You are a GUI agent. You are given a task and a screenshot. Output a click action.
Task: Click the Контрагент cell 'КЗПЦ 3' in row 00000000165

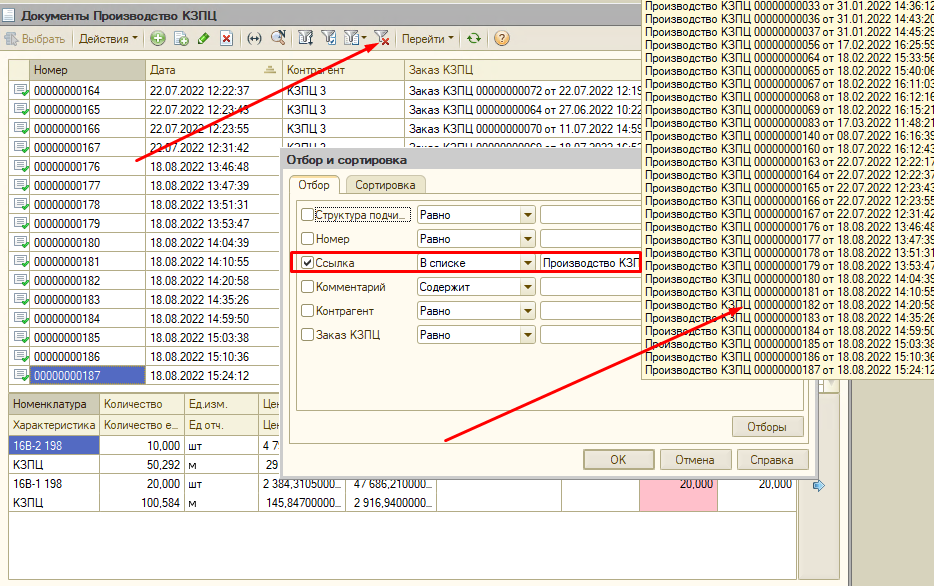tap(343, 110)
